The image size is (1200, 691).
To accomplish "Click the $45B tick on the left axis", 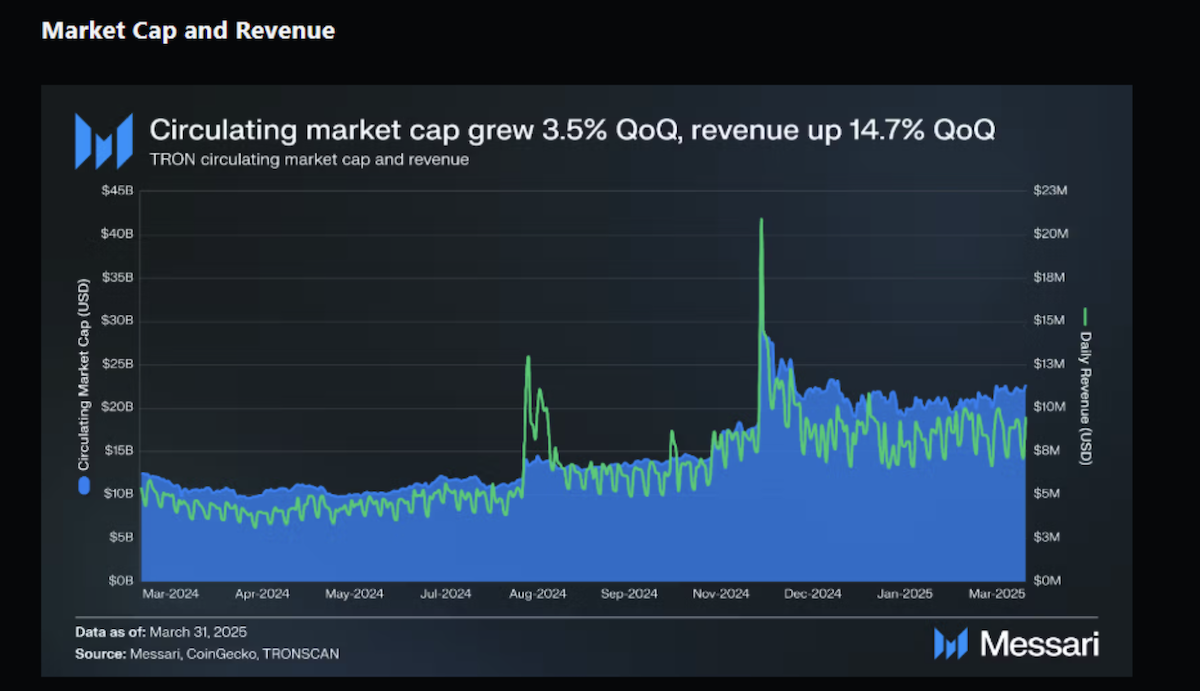I will click(117, 191).
